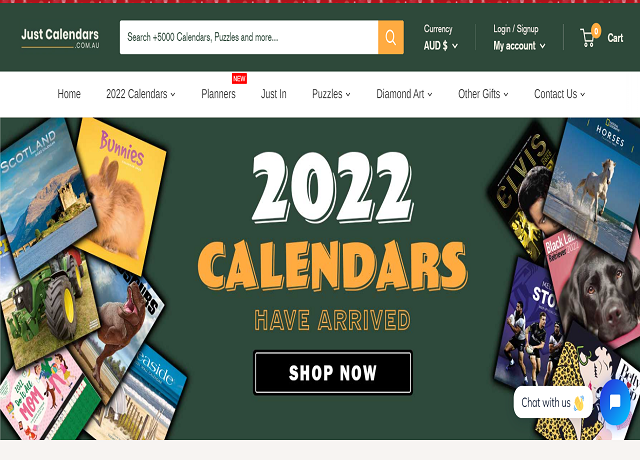This screenshot has width=640, height=460.
Task: Expand the Other Gifts menu
Action: pyautogui.click(x=483, y=94)
